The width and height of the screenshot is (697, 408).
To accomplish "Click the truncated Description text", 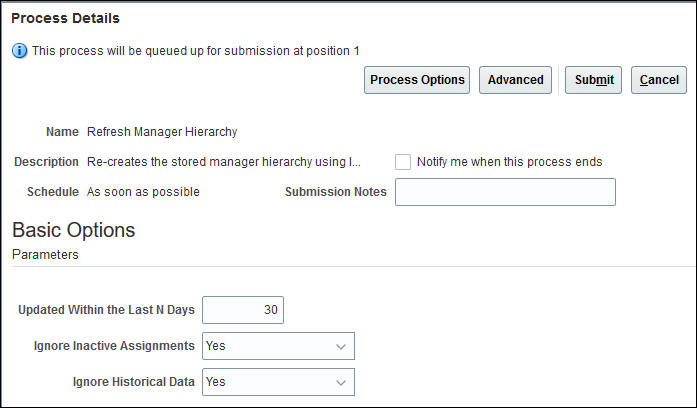I will 223,162.
